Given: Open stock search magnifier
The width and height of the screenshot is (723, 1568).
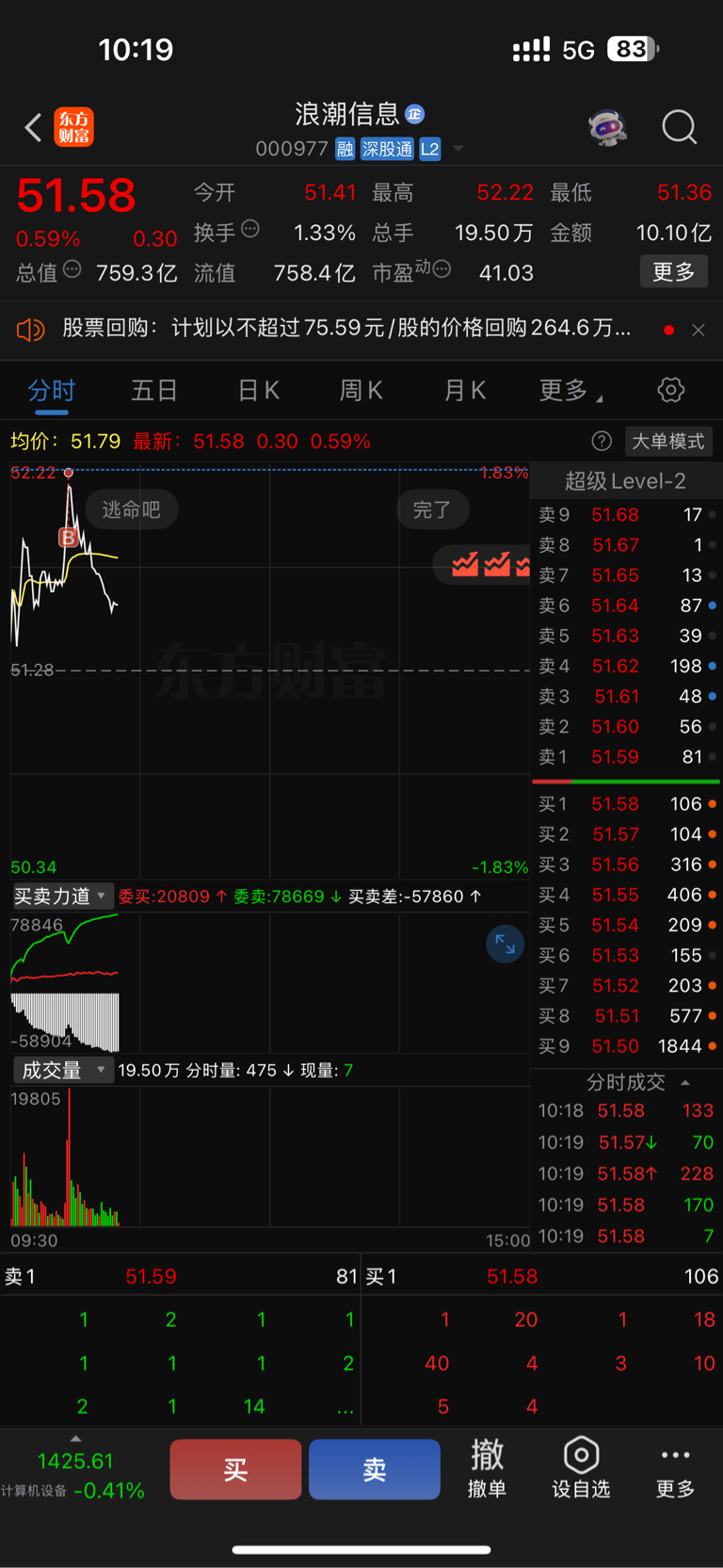Looking at the screenshot, I should coord(680,126).
